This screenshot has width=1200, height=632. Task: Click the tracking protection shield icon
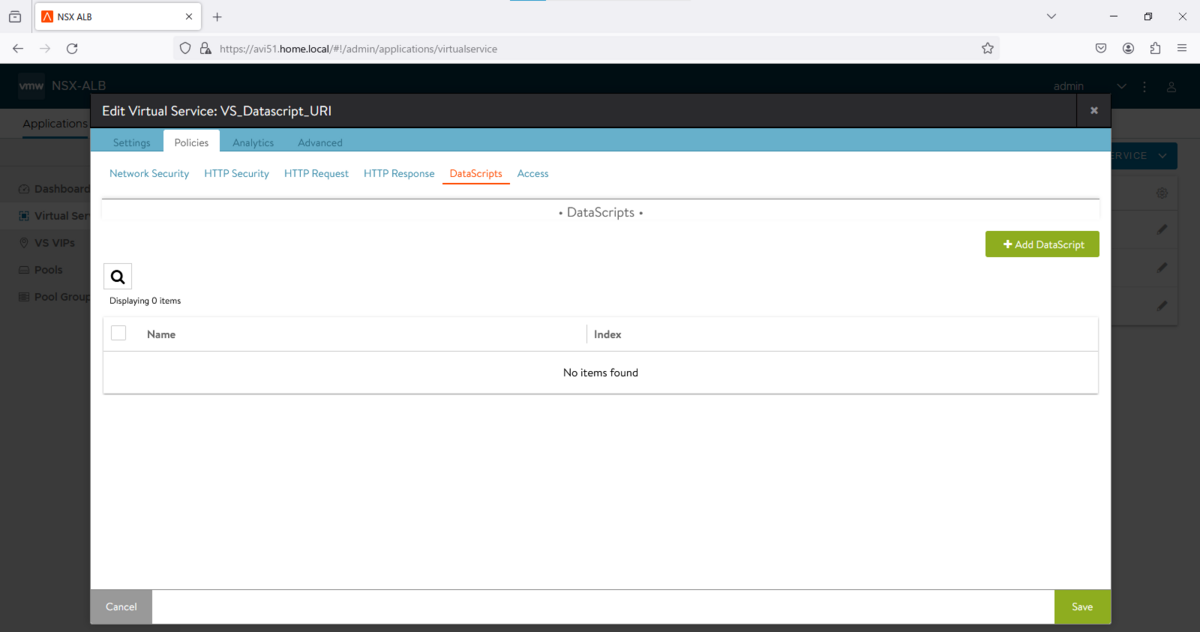pos(184,48)
